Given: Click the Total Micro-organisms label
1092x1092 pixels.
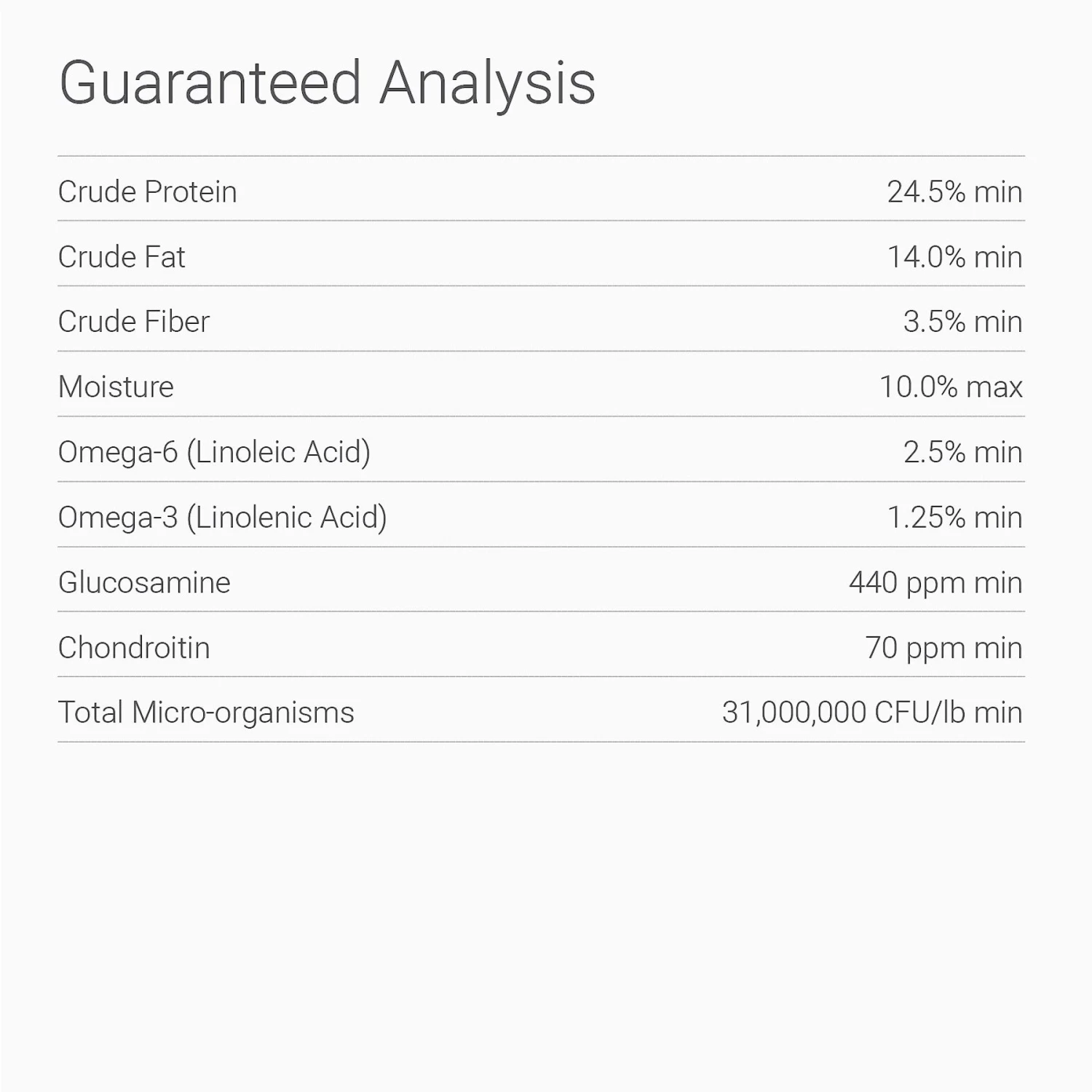Looking at the screenshot, I should tap(206, 713).
